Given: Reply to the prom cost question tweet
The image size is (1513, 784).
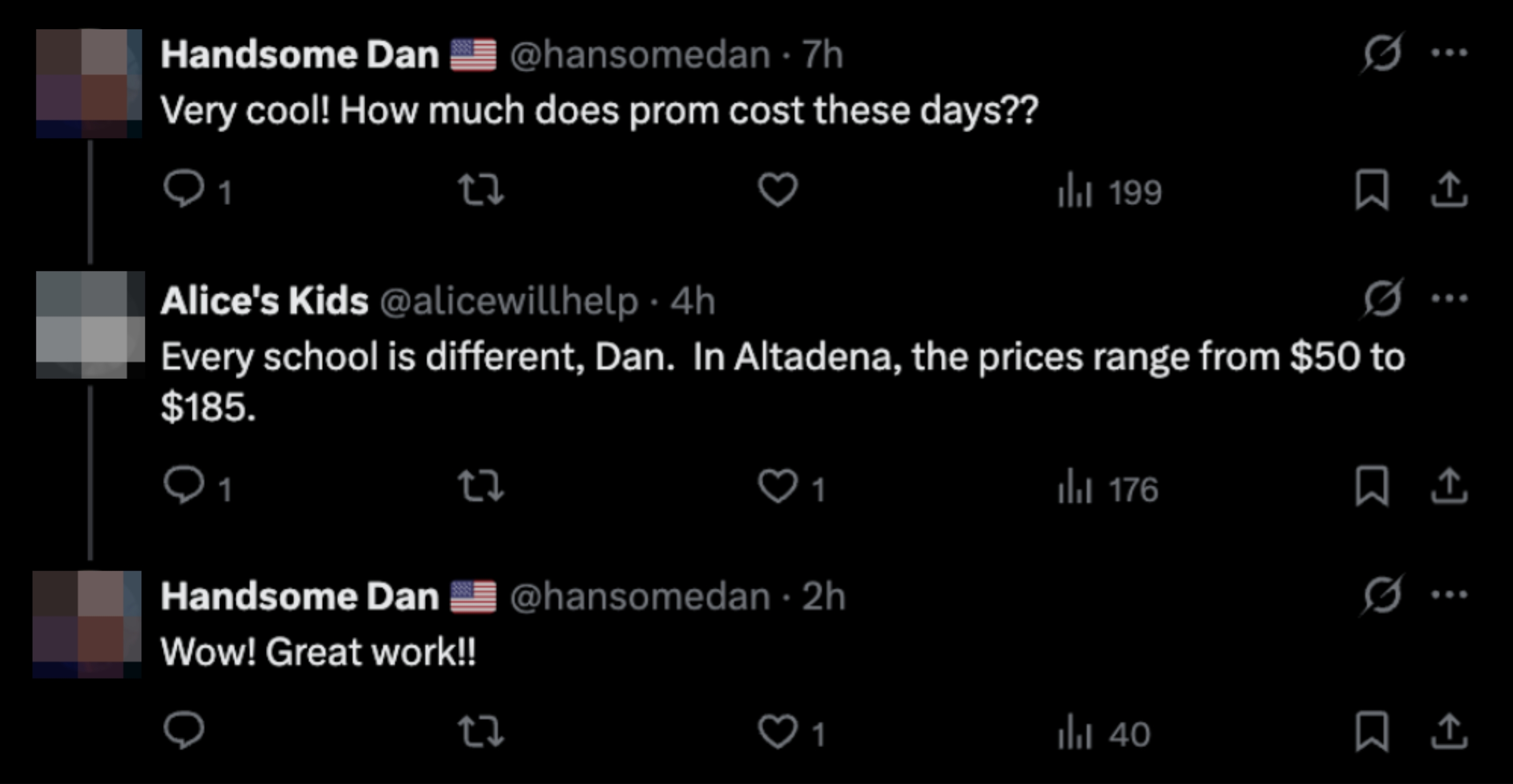Looking at the screenshot, I should click(184, 189).
